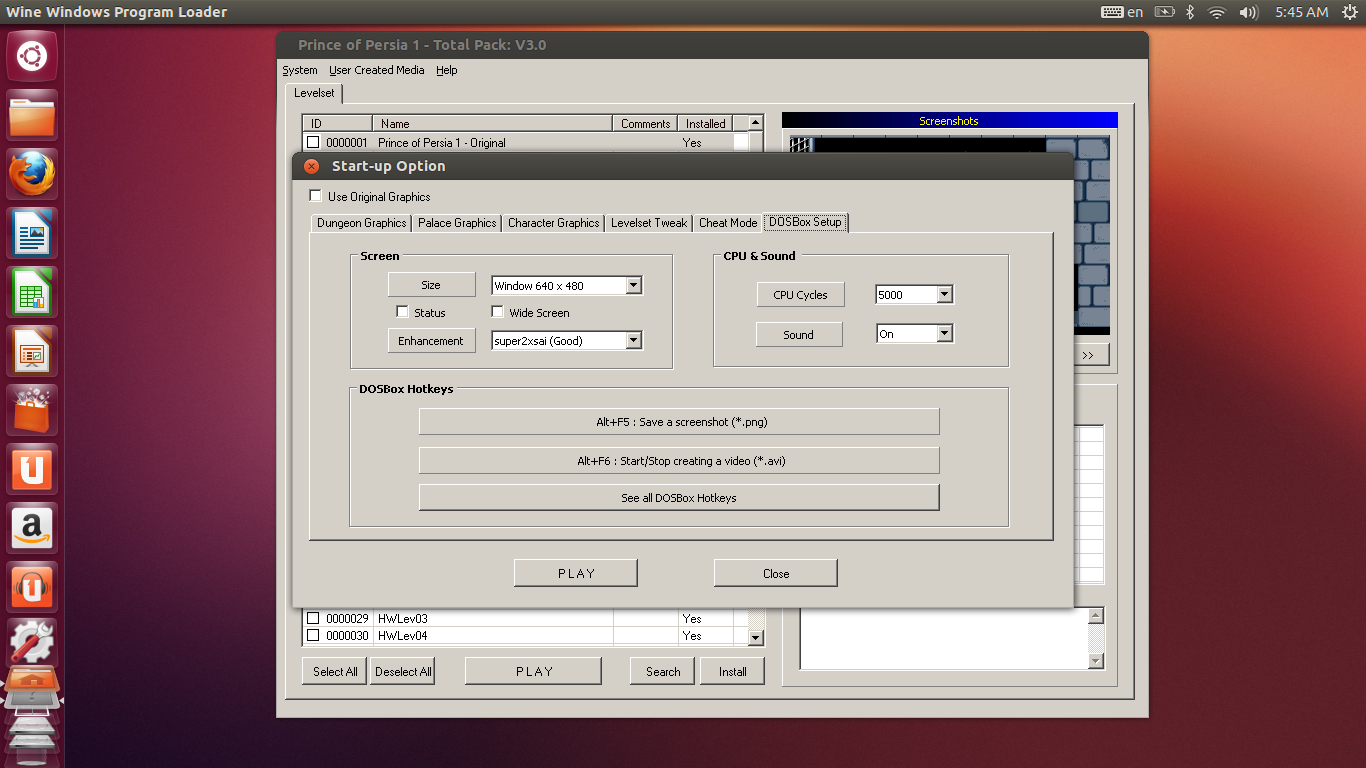The image size is (1366, 768).
Task: Open Ubuntu One launcher icon
Action: [x=32, y=471]
